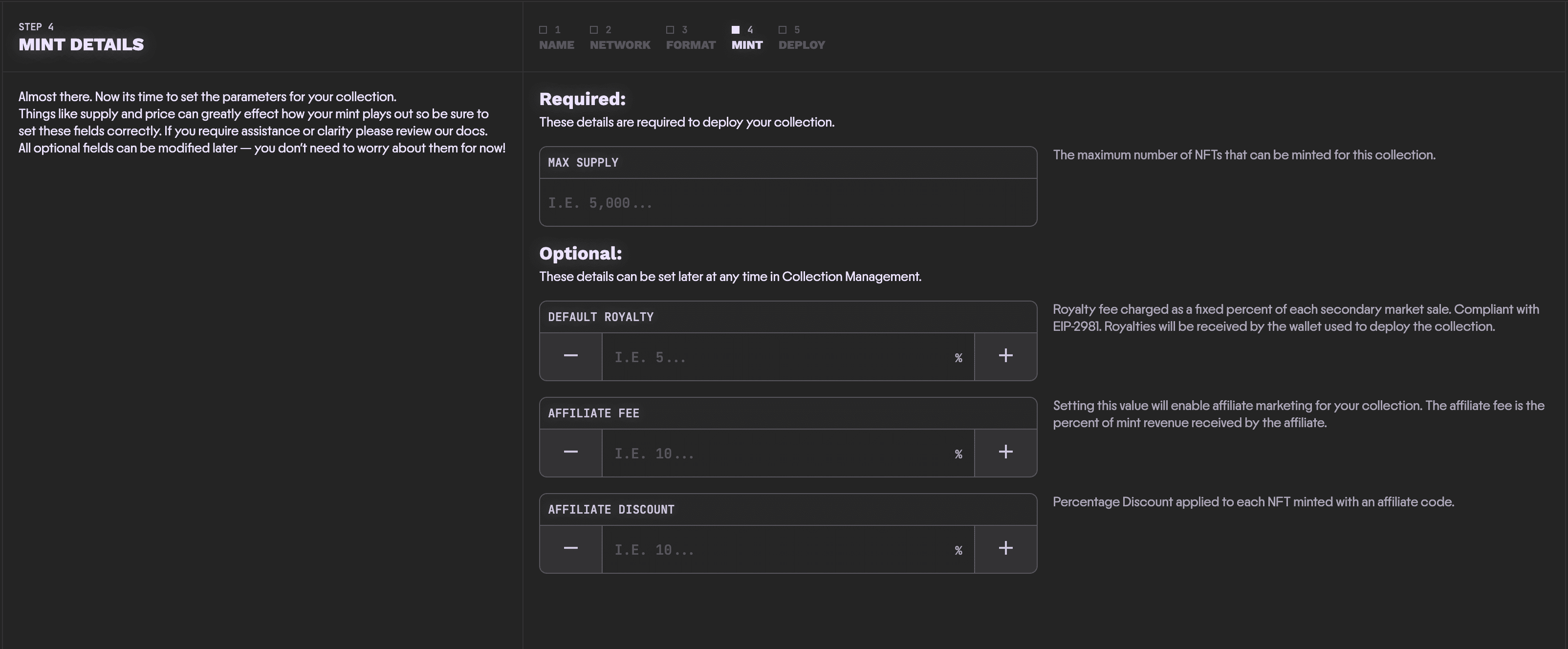Decrease Affiliate Fee with the minus icon
1568x649 pixels.
coord(570,453)
